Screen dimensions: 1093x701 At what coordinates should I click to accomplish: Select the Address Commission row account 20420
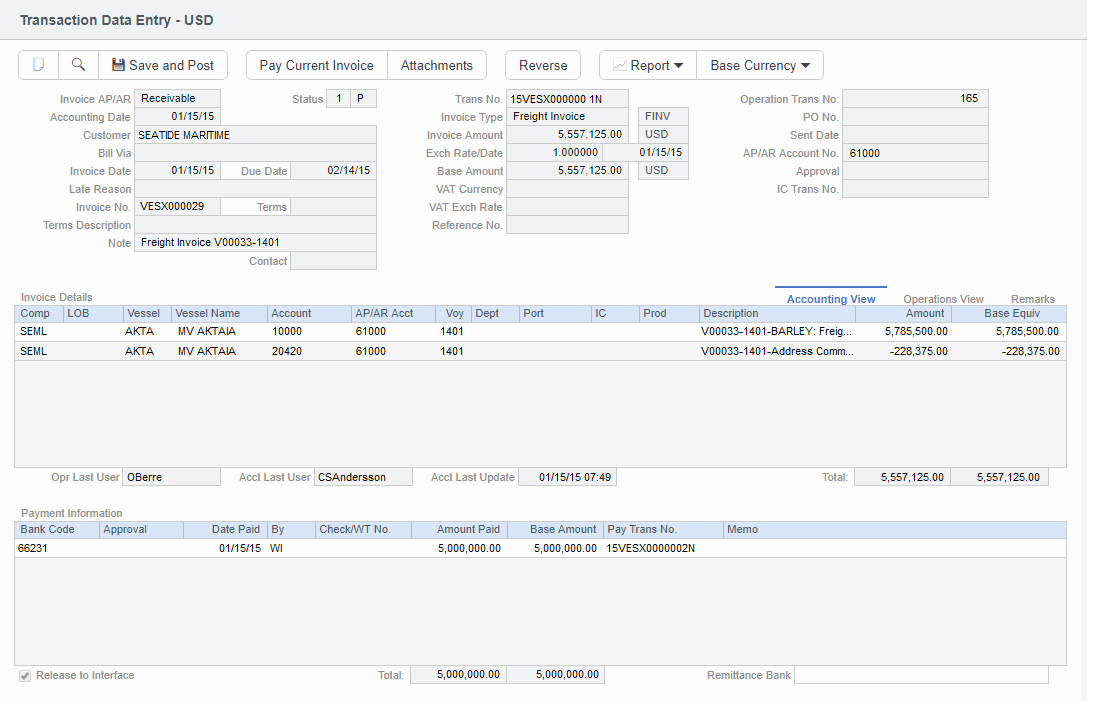(286, 351)
